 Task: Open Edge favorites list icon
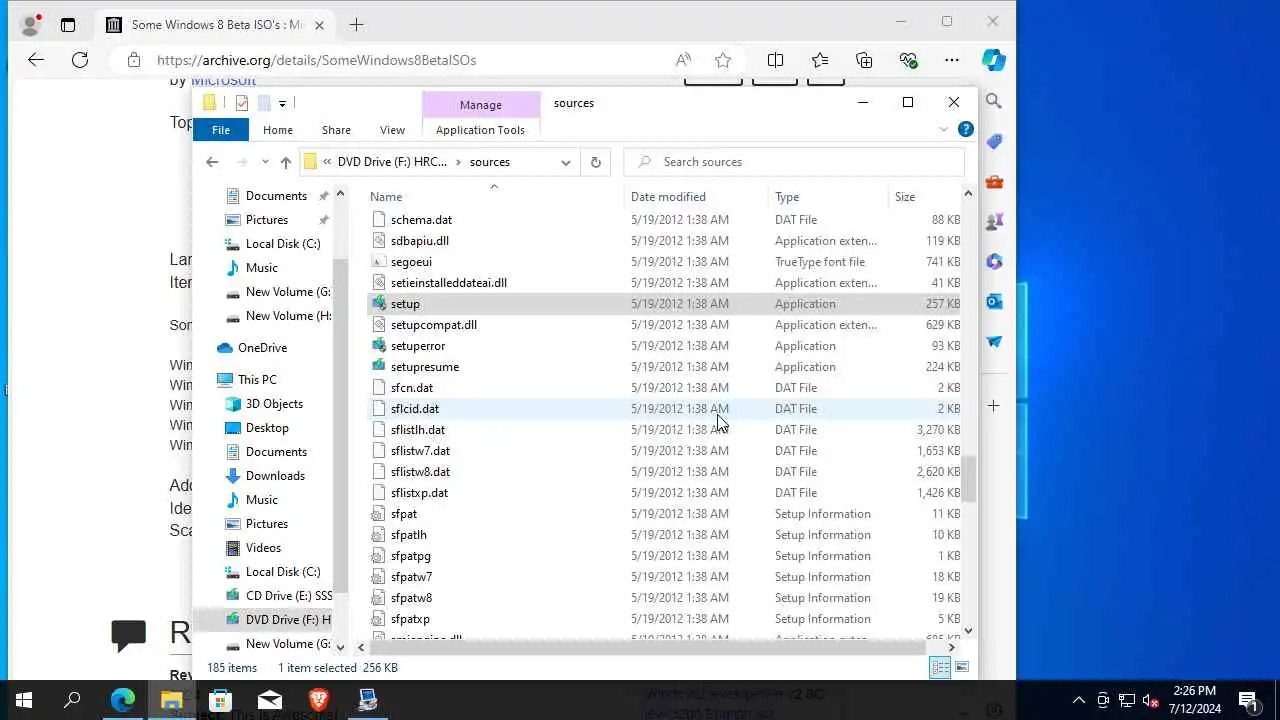(x=820, y=60)
